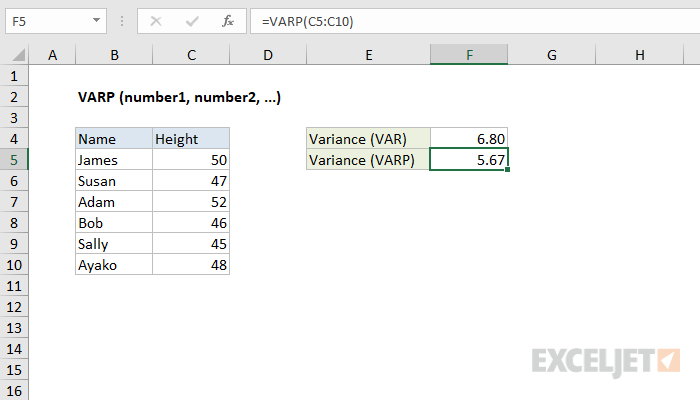
Task: Select row 3 header
Action: [14, 118]
